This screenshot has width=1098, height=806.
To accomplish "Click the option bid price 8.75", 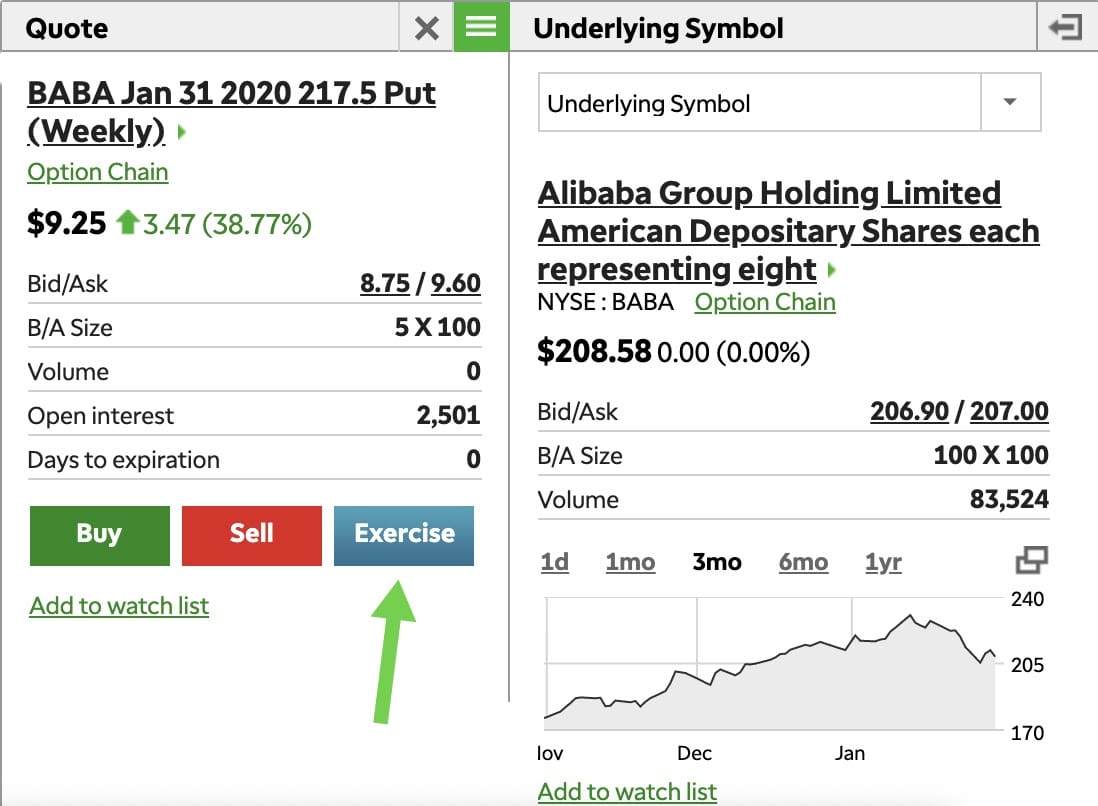I will 384,284.
